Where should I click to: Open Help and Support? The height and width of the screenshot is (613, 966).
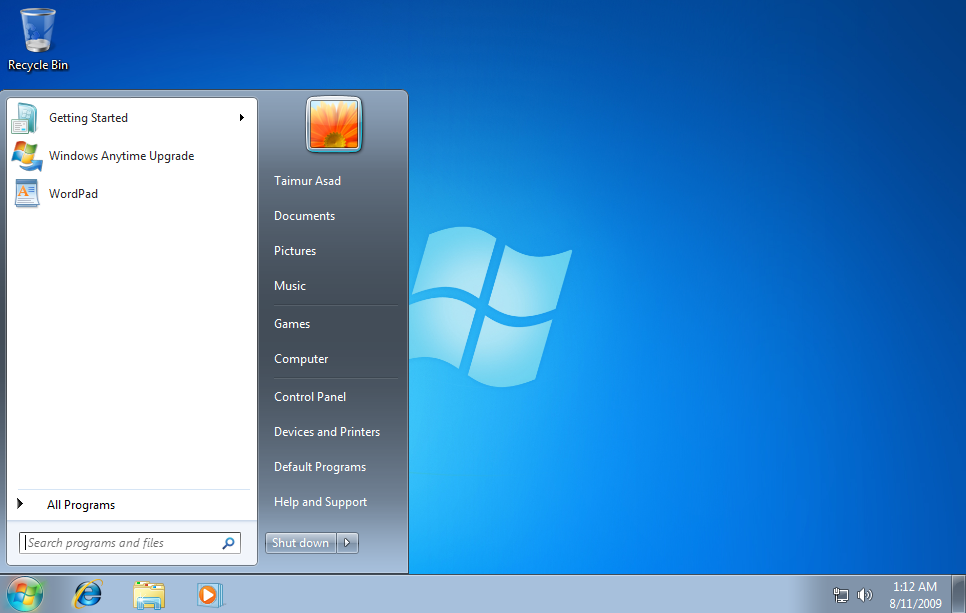click(320, 501)
